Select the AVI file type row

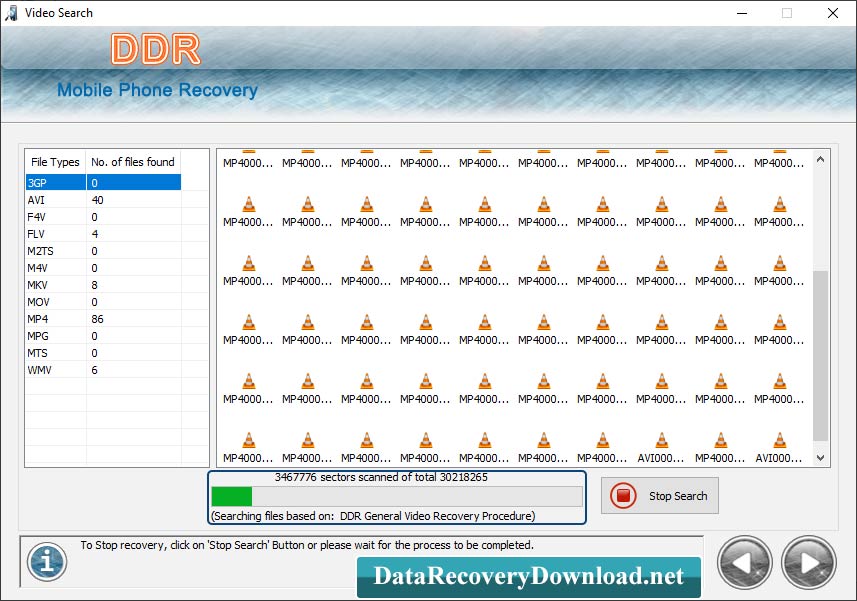click(x=103, y=200)
